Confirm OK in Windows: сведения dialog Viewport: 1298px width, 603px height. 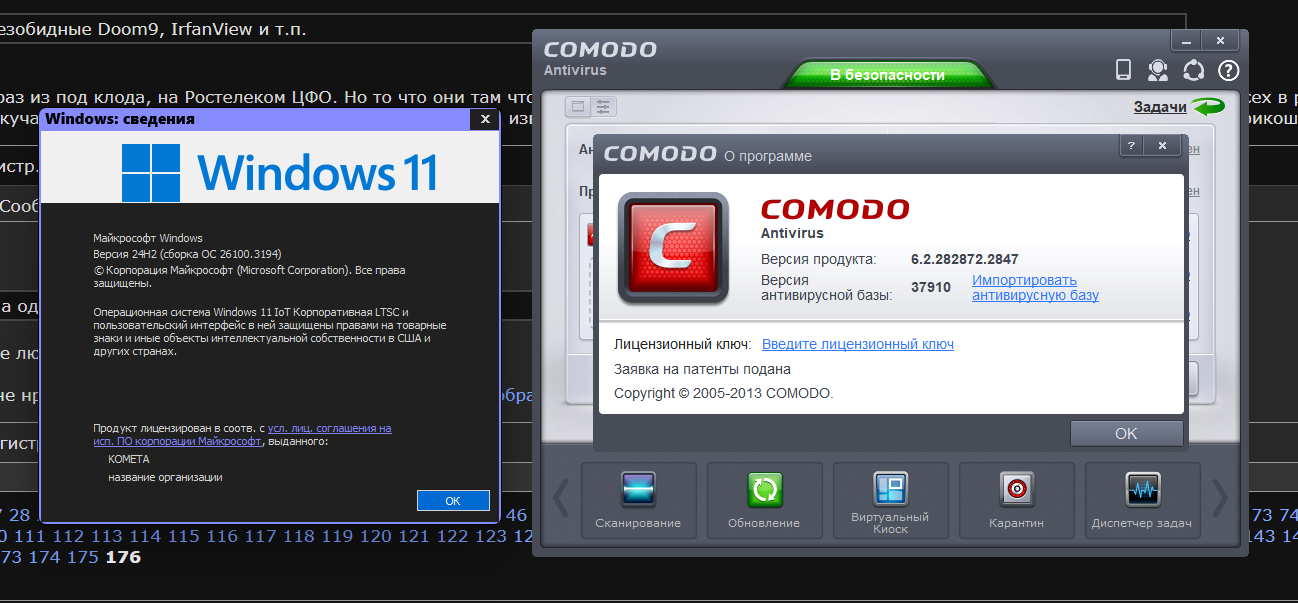coord(453,501)
